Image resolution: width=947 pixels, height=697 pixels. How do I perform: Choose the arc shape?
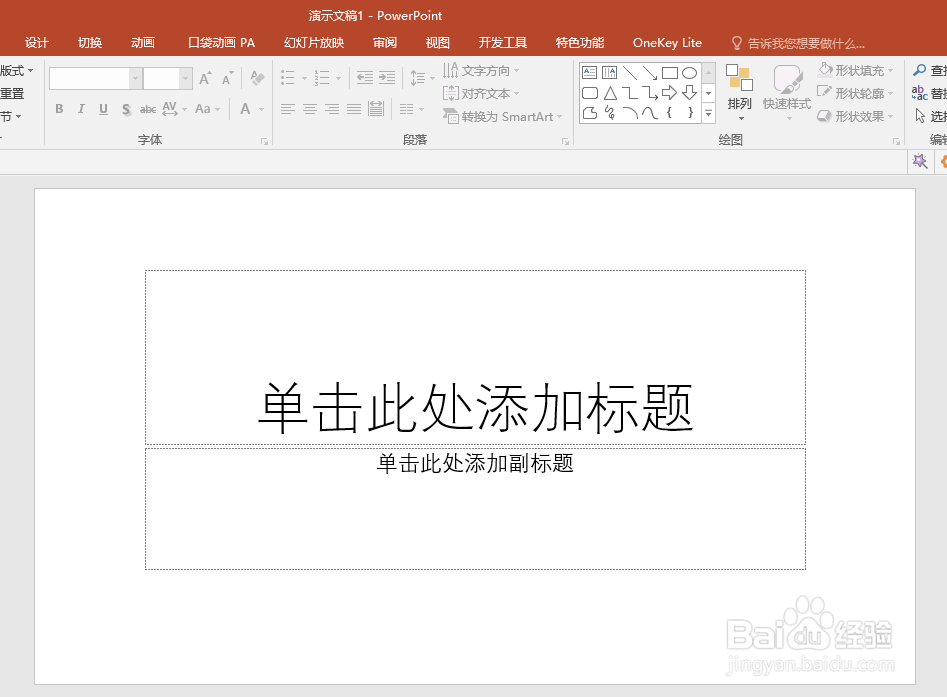tap(630, 113)
